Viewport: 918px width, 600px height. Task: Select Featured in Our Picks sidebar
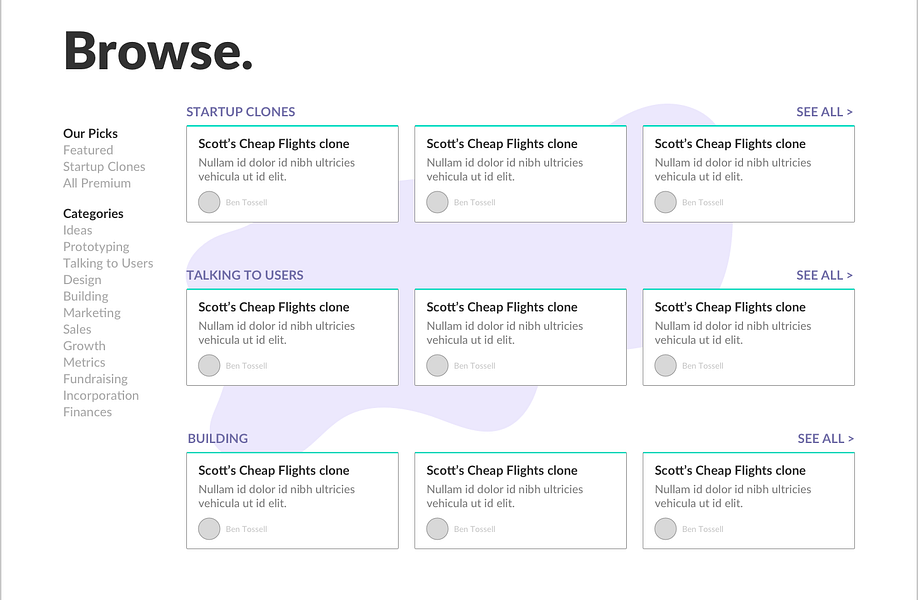click(88, 150)
